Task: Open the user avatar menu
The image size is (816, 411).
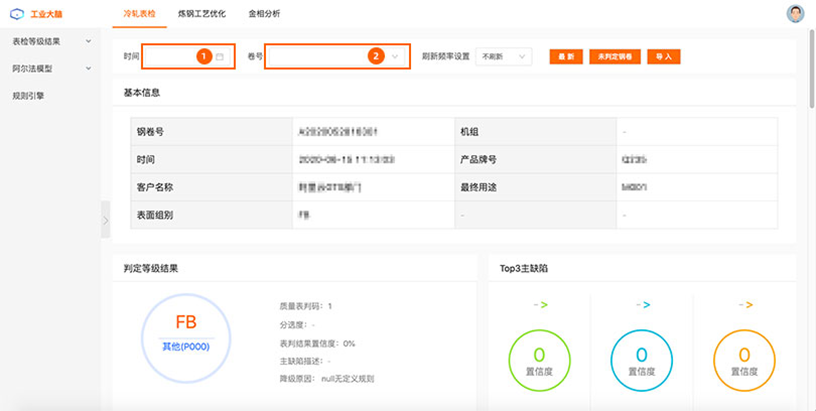Action: (x=795, y=14)
